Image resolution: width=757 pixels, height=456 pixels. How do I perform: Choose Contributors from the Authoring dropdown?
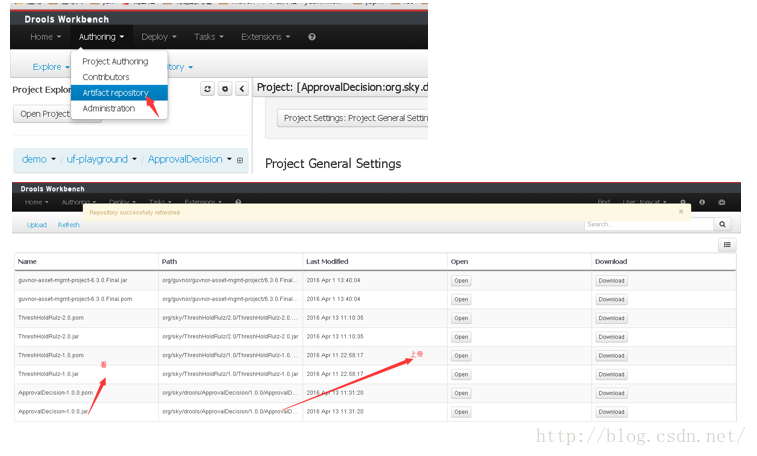pyautogui.click(x=106, y=77)
